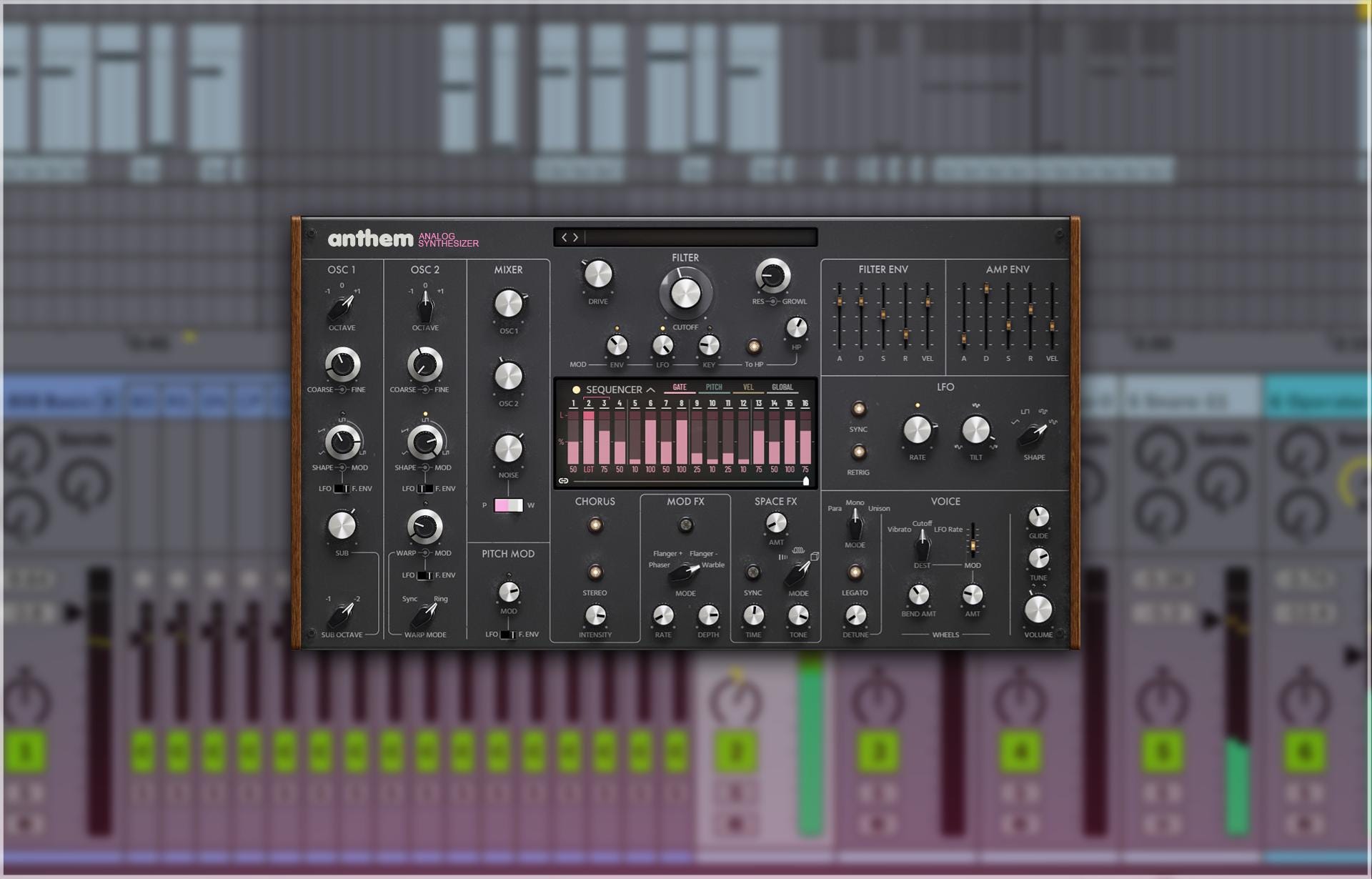This screenshot has width=1372, height=879.
Task: Click the Pitch Mod amount knob
Action: click(x=509, y=592)
